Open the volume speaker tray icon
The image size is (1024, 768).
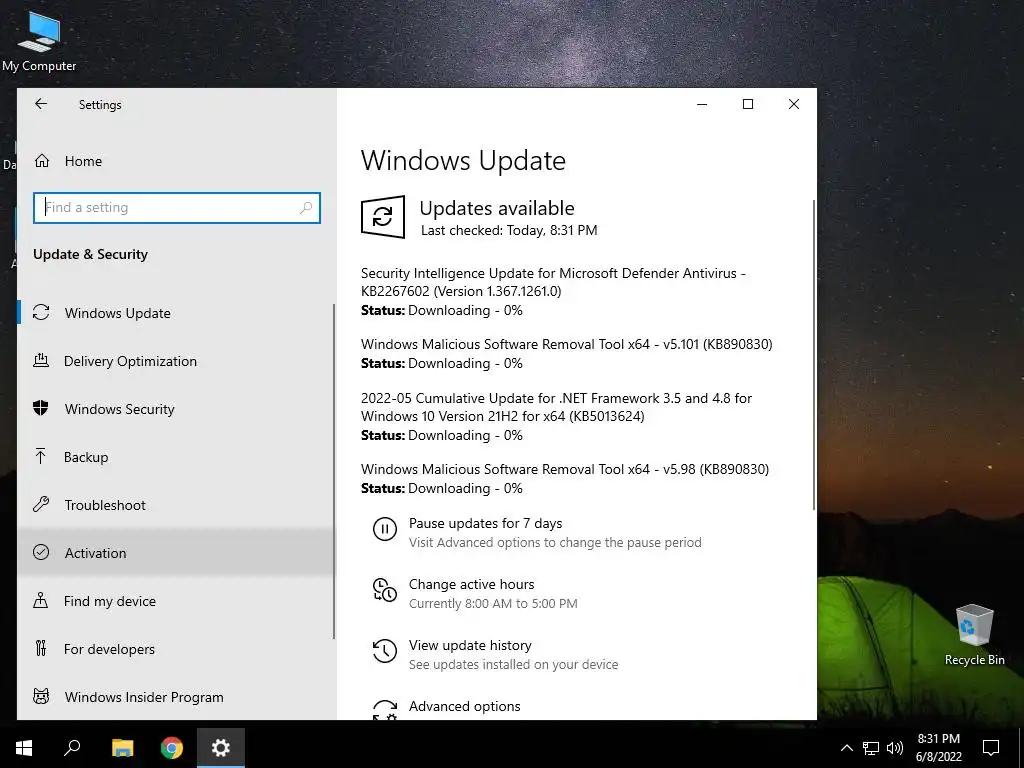click(895, 748)
